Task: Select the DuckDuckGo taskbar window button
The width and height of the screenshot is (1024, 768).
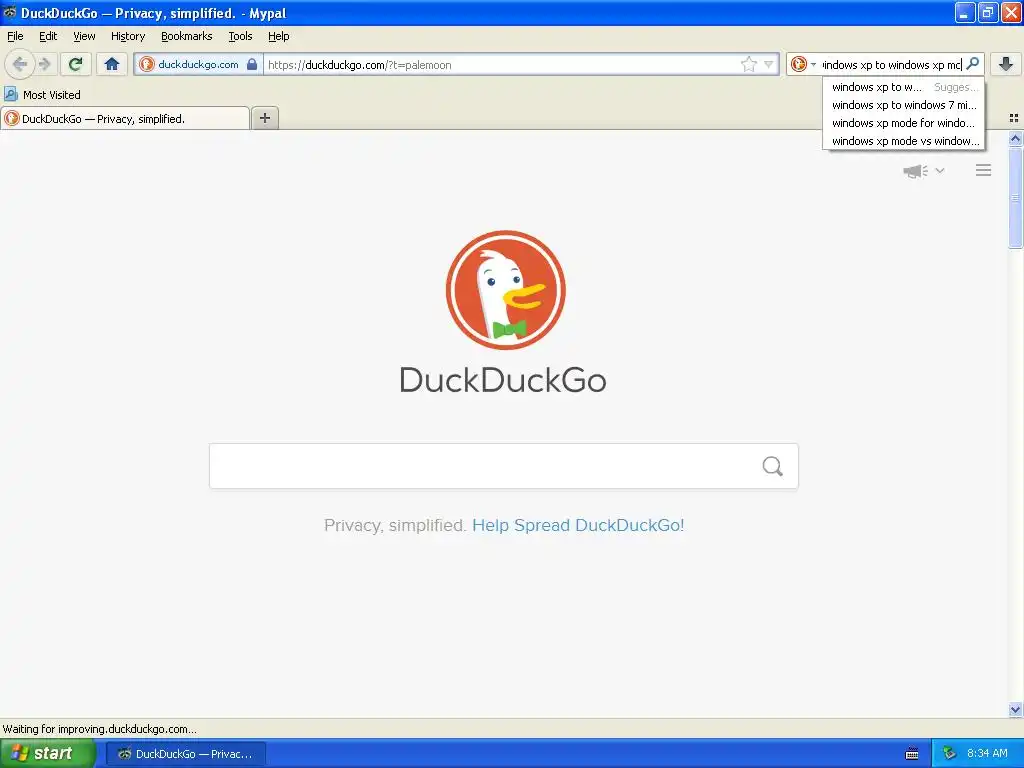Action: click(x=186, y=754)
